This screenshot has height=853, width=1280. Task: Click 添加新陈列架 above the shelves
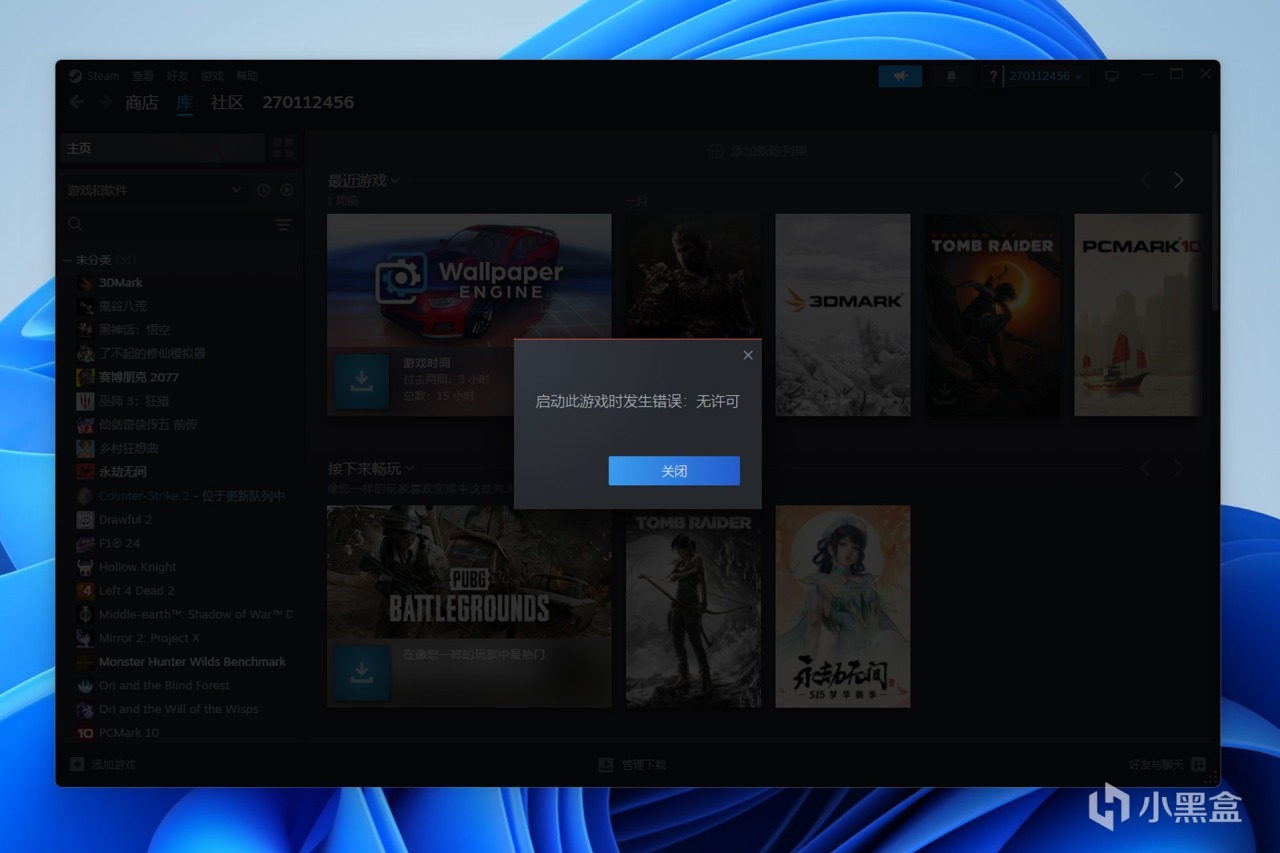(758, 151)
